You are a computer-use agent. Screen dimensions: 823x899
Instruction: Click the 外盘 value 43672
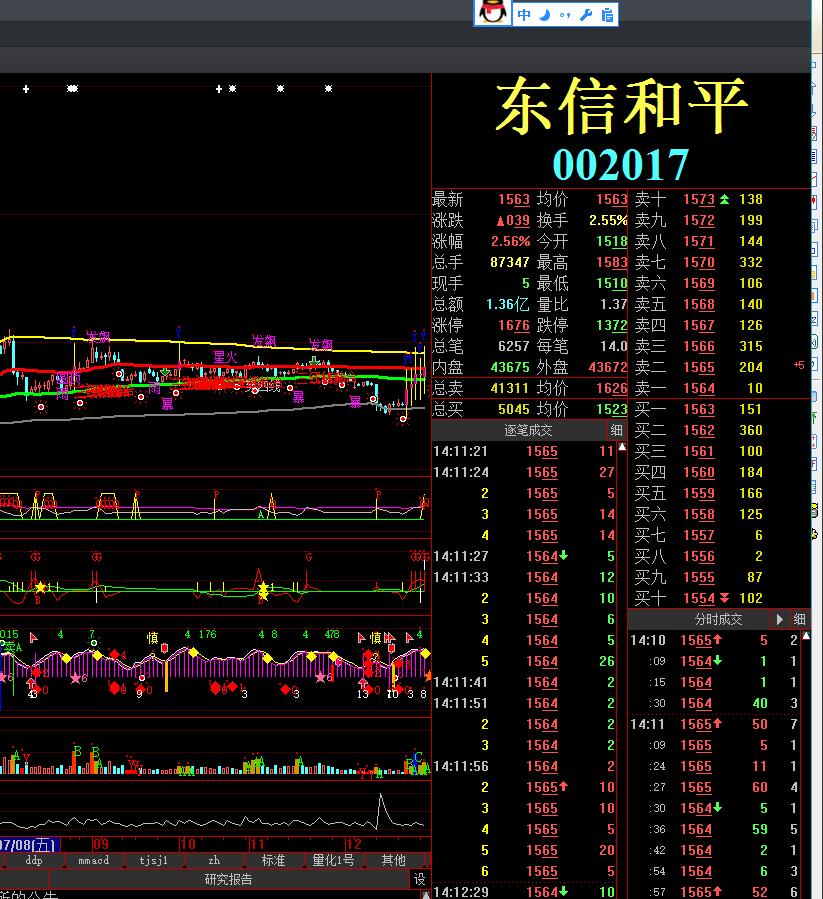pyautogui.click(x=608, y=367)
